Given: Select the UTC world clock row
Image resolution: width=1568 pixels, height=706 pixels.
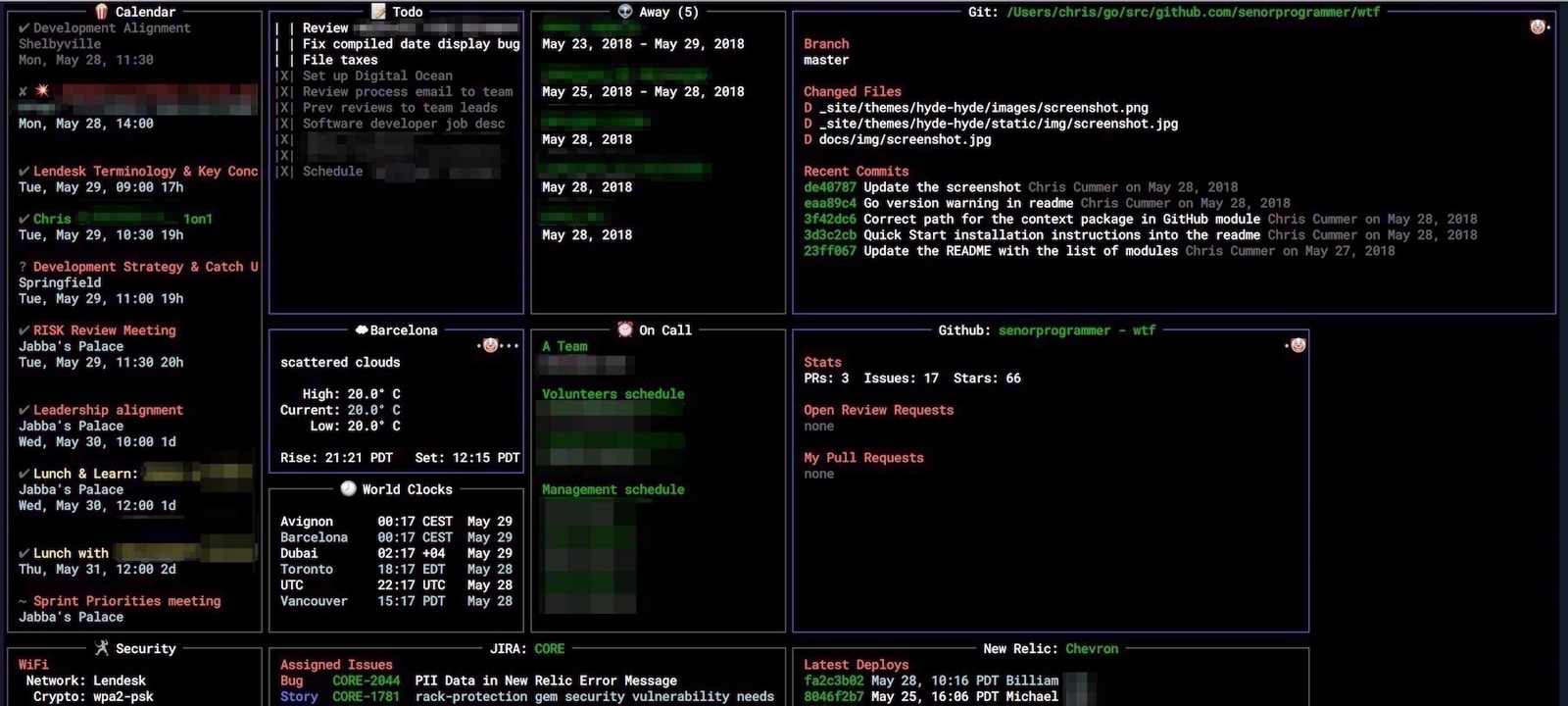Looking at the screenshot, I should click(396, 585).
